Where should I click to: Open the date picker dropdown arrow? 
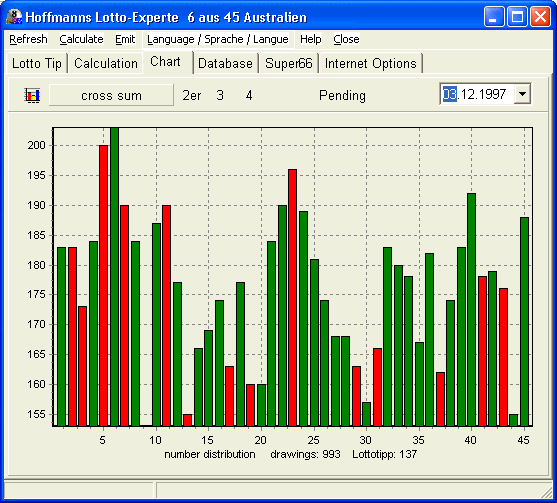click(522, 94)
